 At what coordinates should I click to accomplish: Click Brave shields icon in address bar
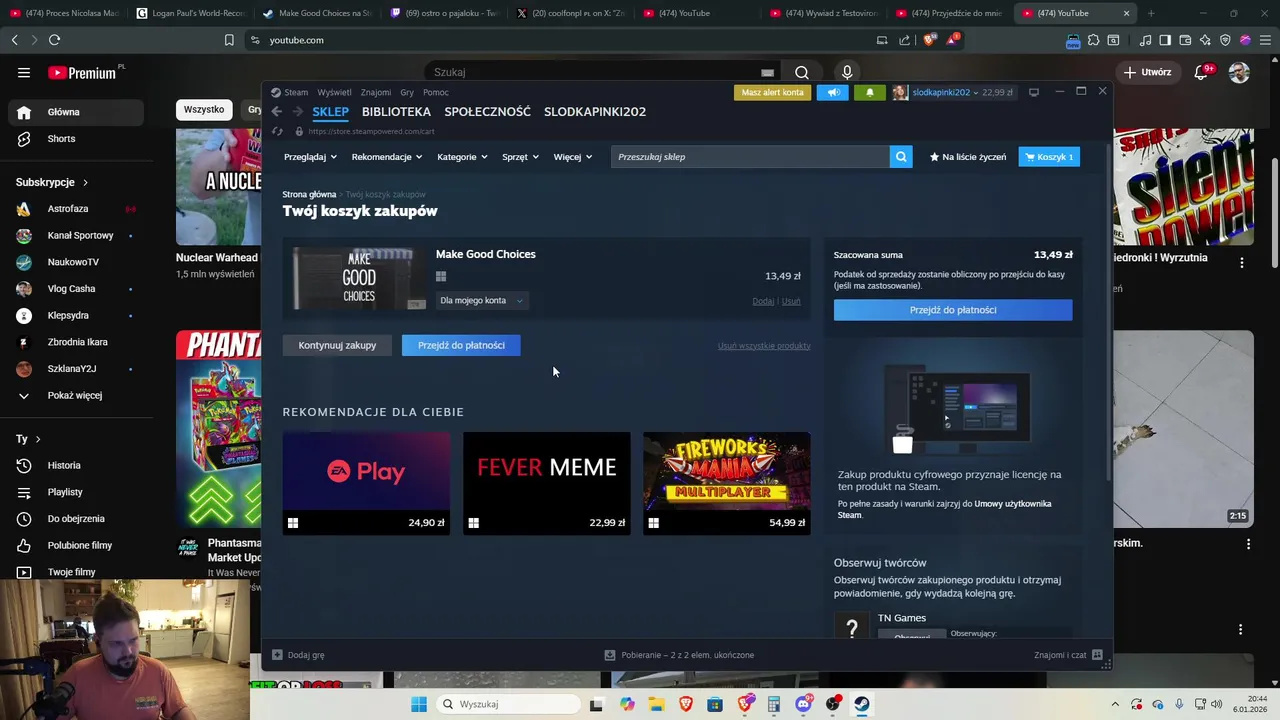click(x=929, y=40)
